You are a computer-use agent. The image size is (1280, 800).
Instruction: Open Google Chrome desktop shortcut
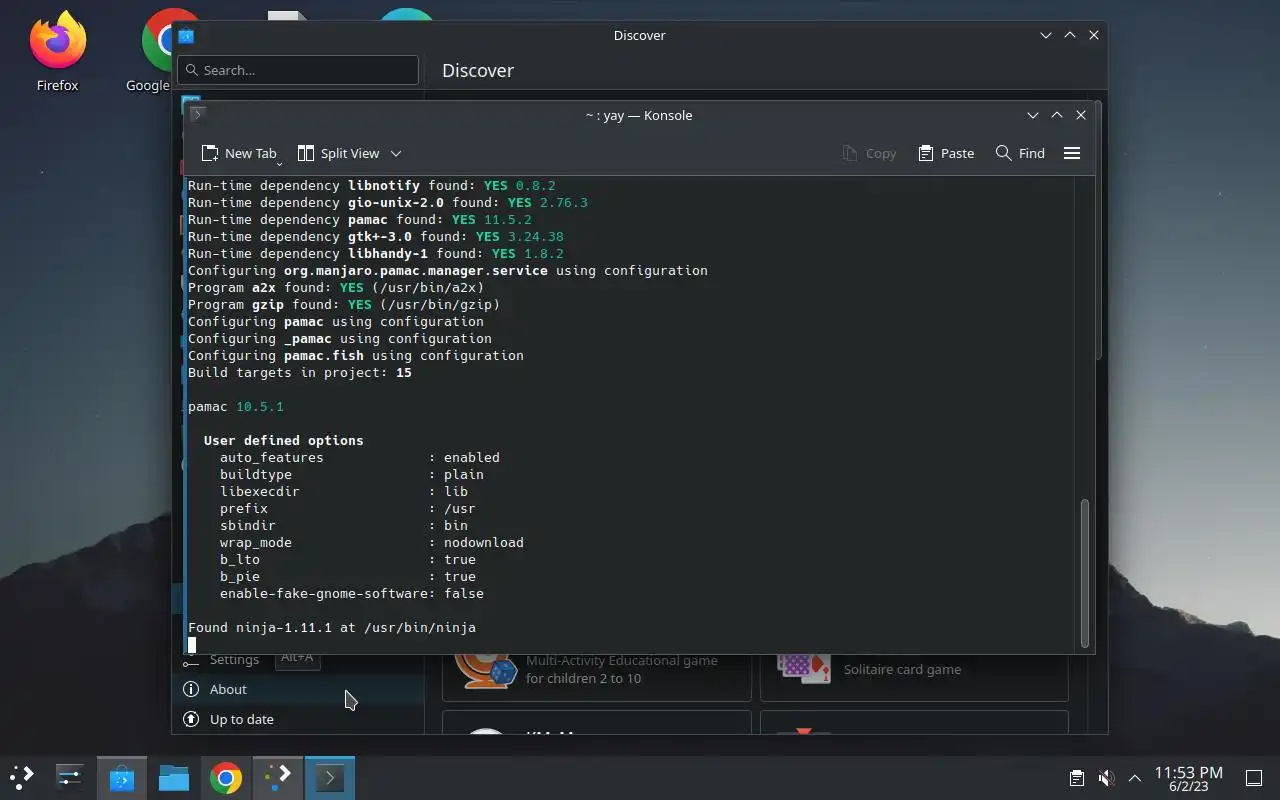(x=157, y=52)
